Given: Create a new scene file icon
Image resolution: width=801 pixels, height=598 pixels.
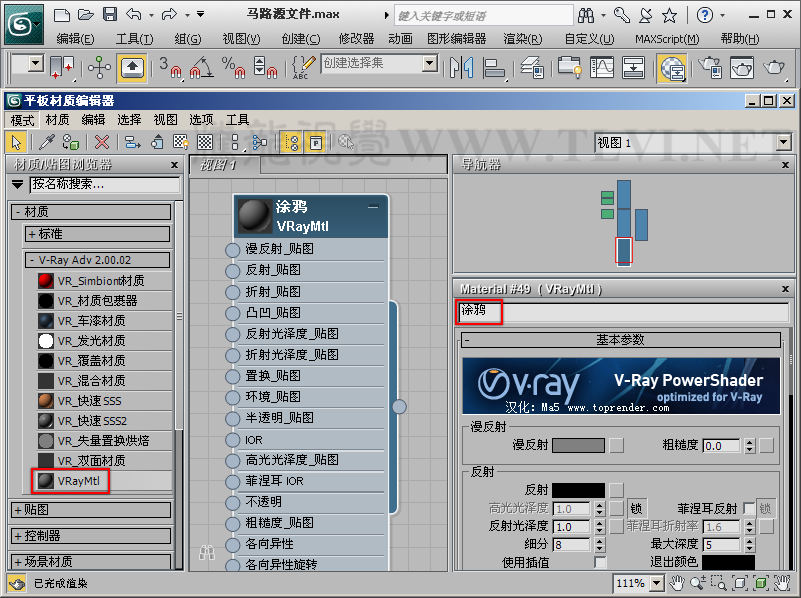Looking at the screenshot, I should point(62,15).
